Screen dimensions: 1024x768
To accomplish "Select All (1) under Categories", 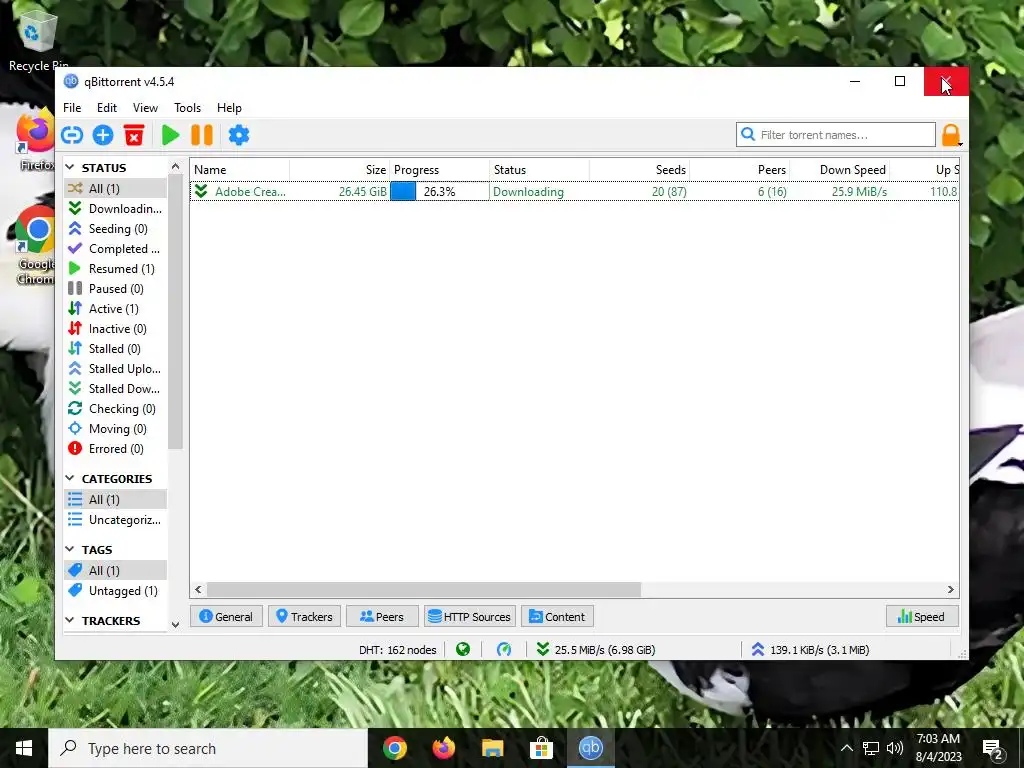I will [x=116, y=500].
